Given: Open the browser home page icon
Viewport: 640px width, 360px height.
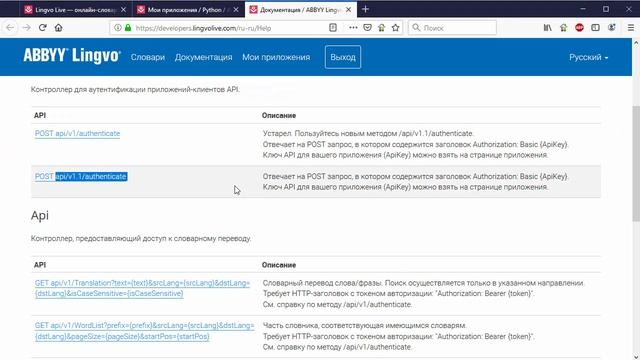Looking at the screenshot, I should pyautogui.click(x=58, y=28).
